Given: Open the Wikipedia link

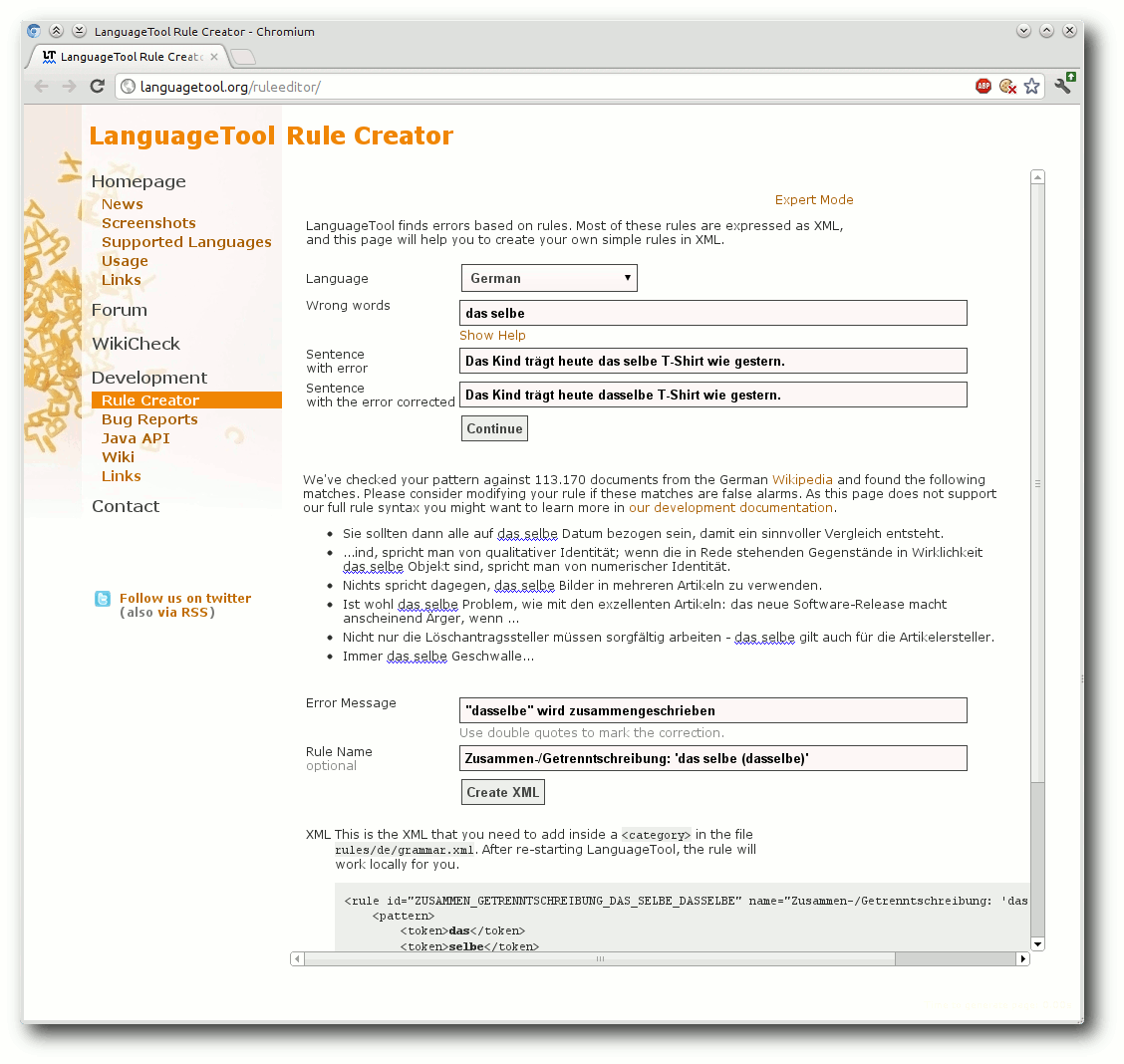Looking at the screenshot, I should 802,480.
